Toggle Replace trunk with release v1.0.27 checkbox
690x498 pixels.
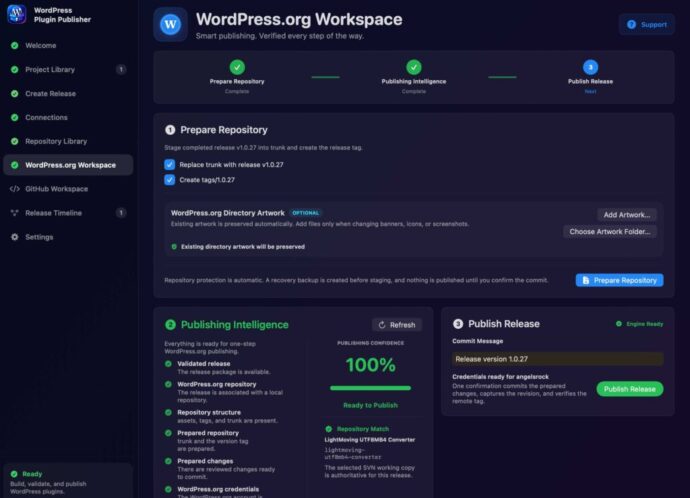pyautogui.click(x=169, y=165)
